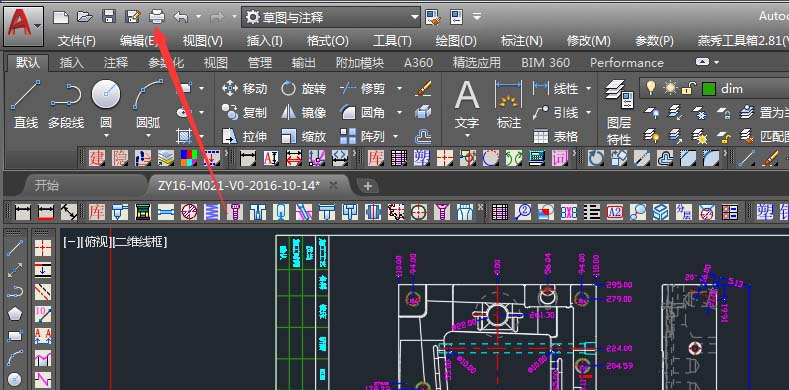Close the ZY16-M021-V0-2016-10-14 drawing tab
Viewport: 789px width, 390px height.
pos(333,185)
